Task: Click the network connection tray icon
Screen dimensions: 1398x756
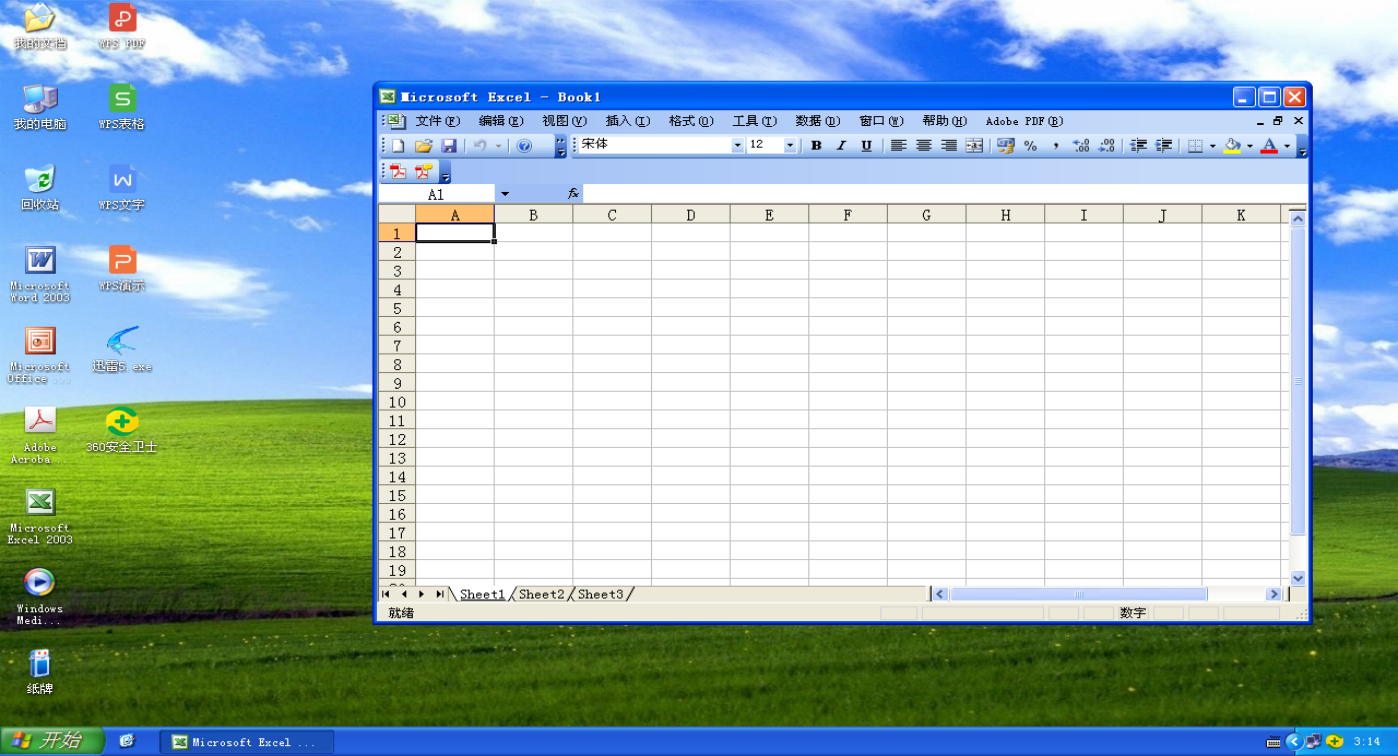Action: point(1314,742)
